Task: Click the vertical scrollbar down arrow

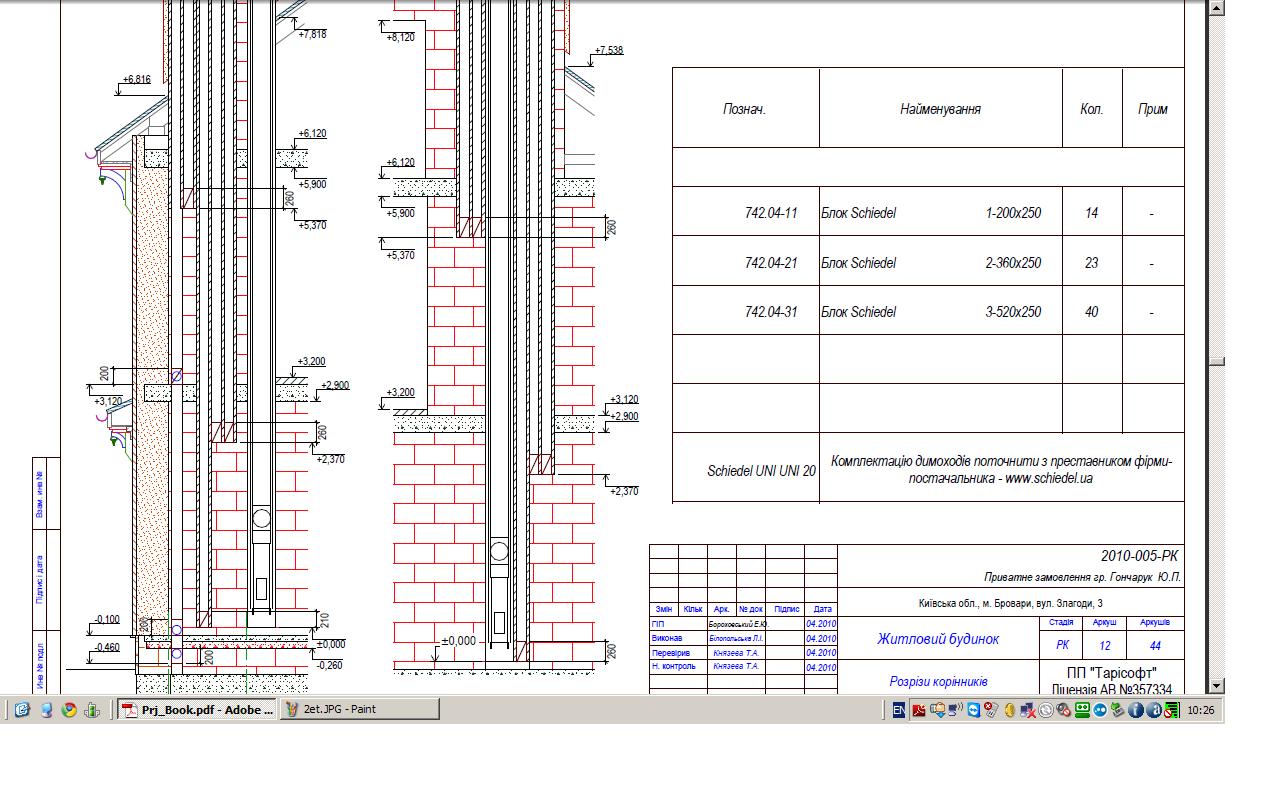Action: coord(1216,686)
